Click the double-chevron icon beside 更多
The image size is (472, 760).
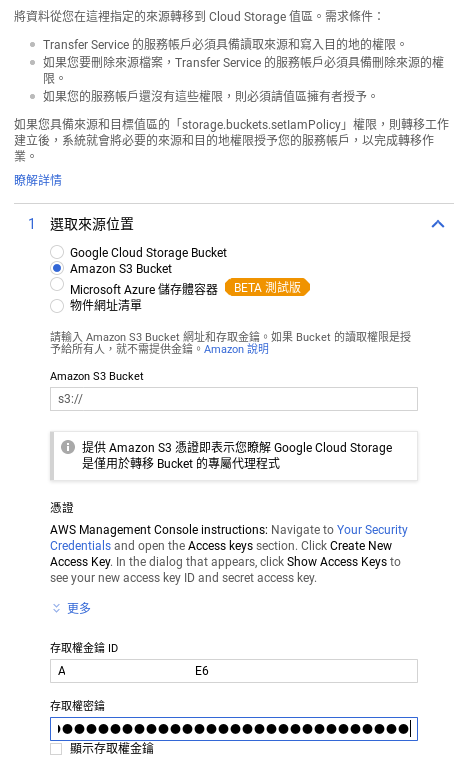point(56,608)
